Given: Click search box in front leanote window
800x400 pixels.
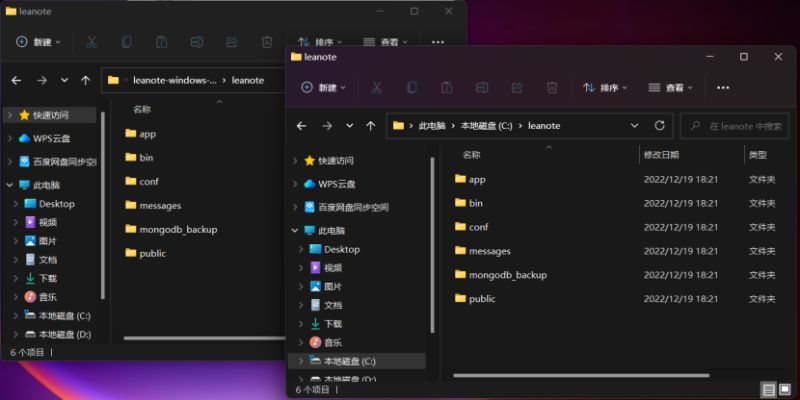Looking at the screenshot, I should (x=735, y=126).
